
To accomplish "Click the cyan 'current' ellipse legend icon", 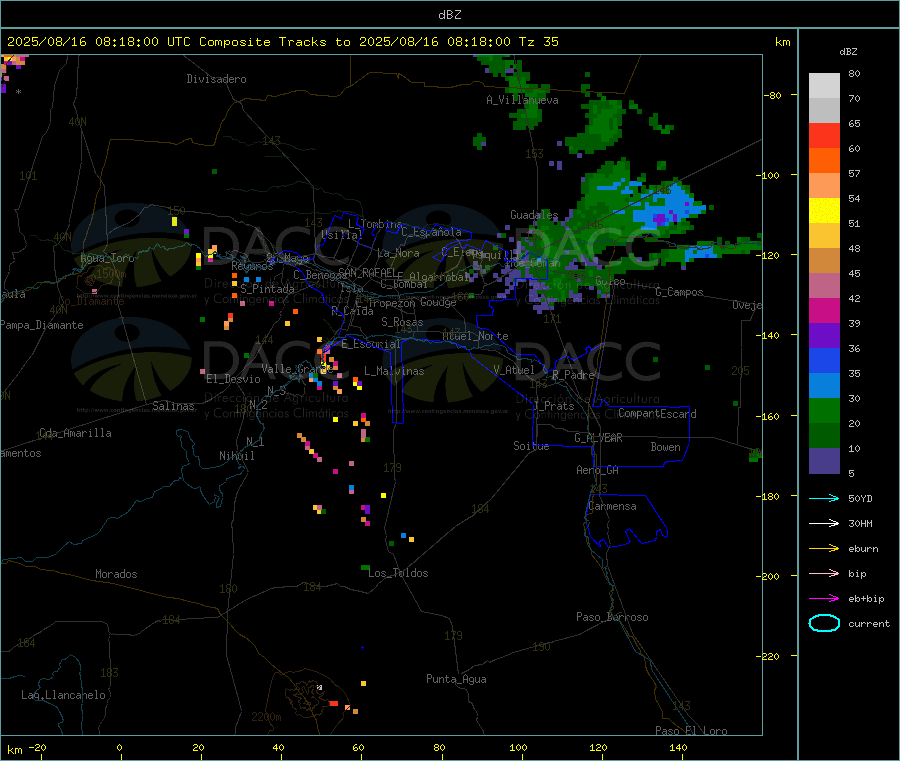I will (x=824, y=623).
